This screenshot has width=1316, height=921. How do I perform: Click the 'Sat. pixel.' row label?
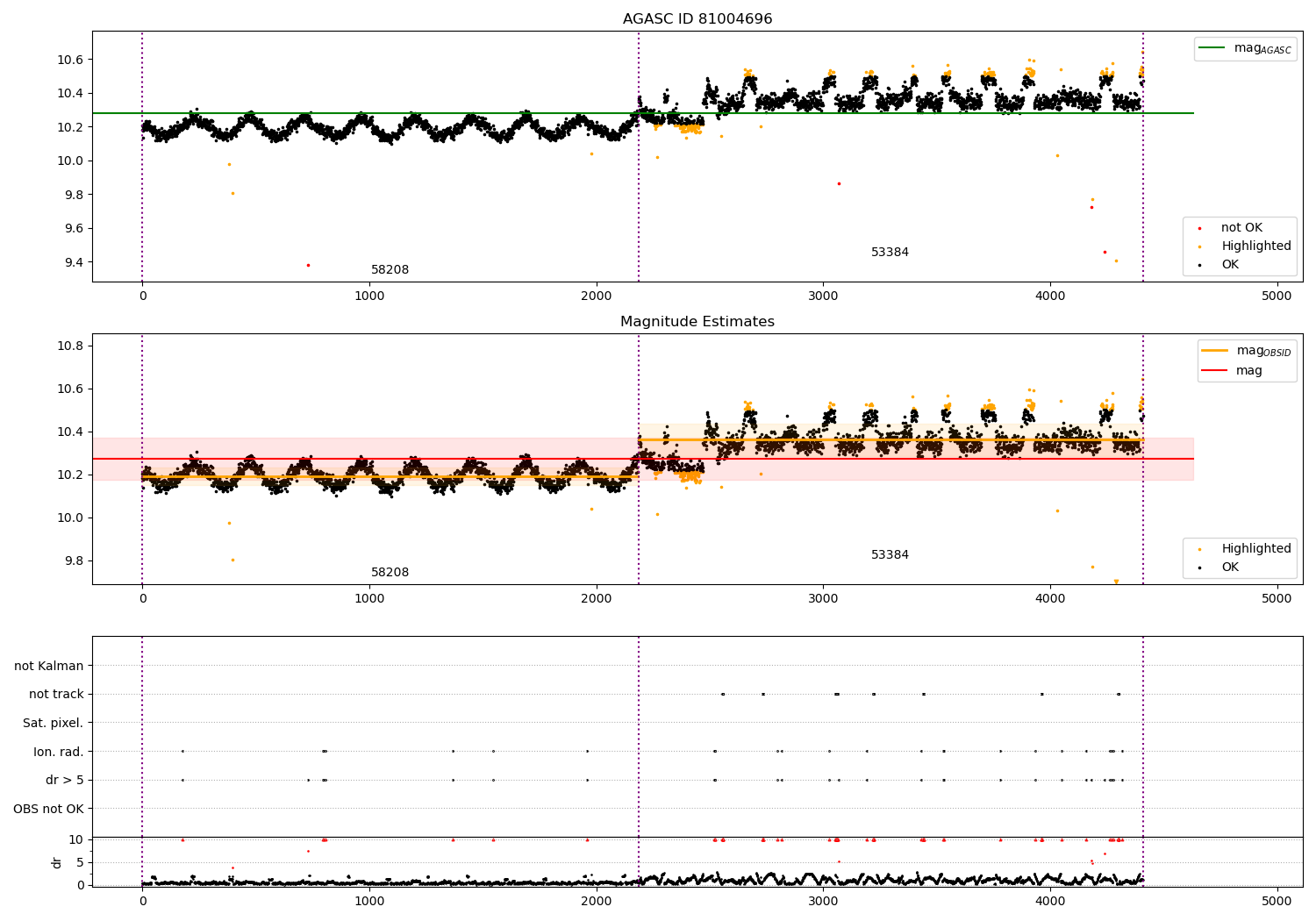point(54,723)
